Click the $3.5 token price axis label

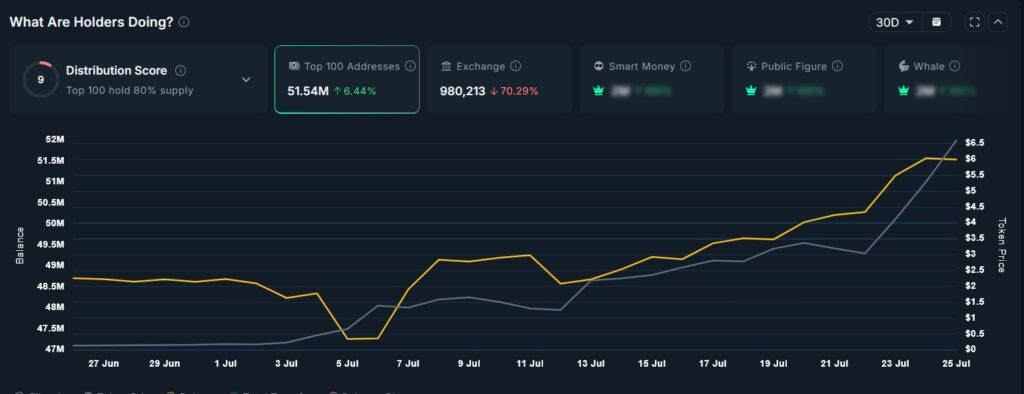pos(975,238)
